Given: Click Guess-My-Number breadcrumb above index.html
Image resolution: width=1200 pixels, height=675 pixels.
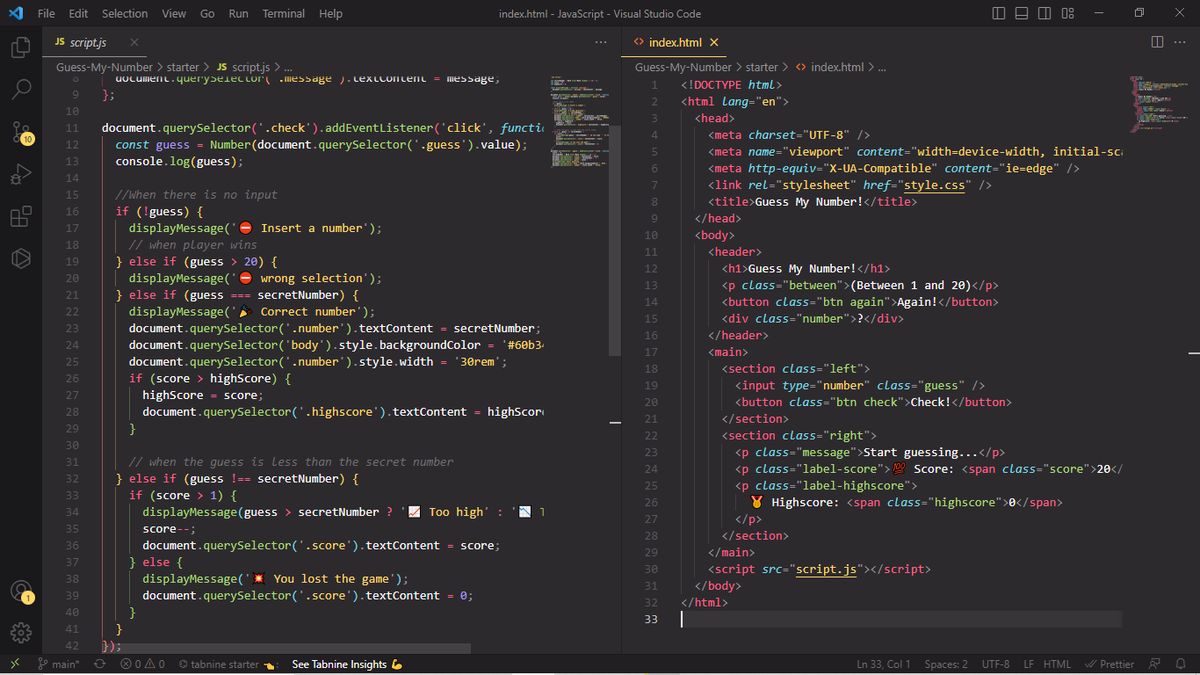Looking at the screenshot, I should [683, 67].
